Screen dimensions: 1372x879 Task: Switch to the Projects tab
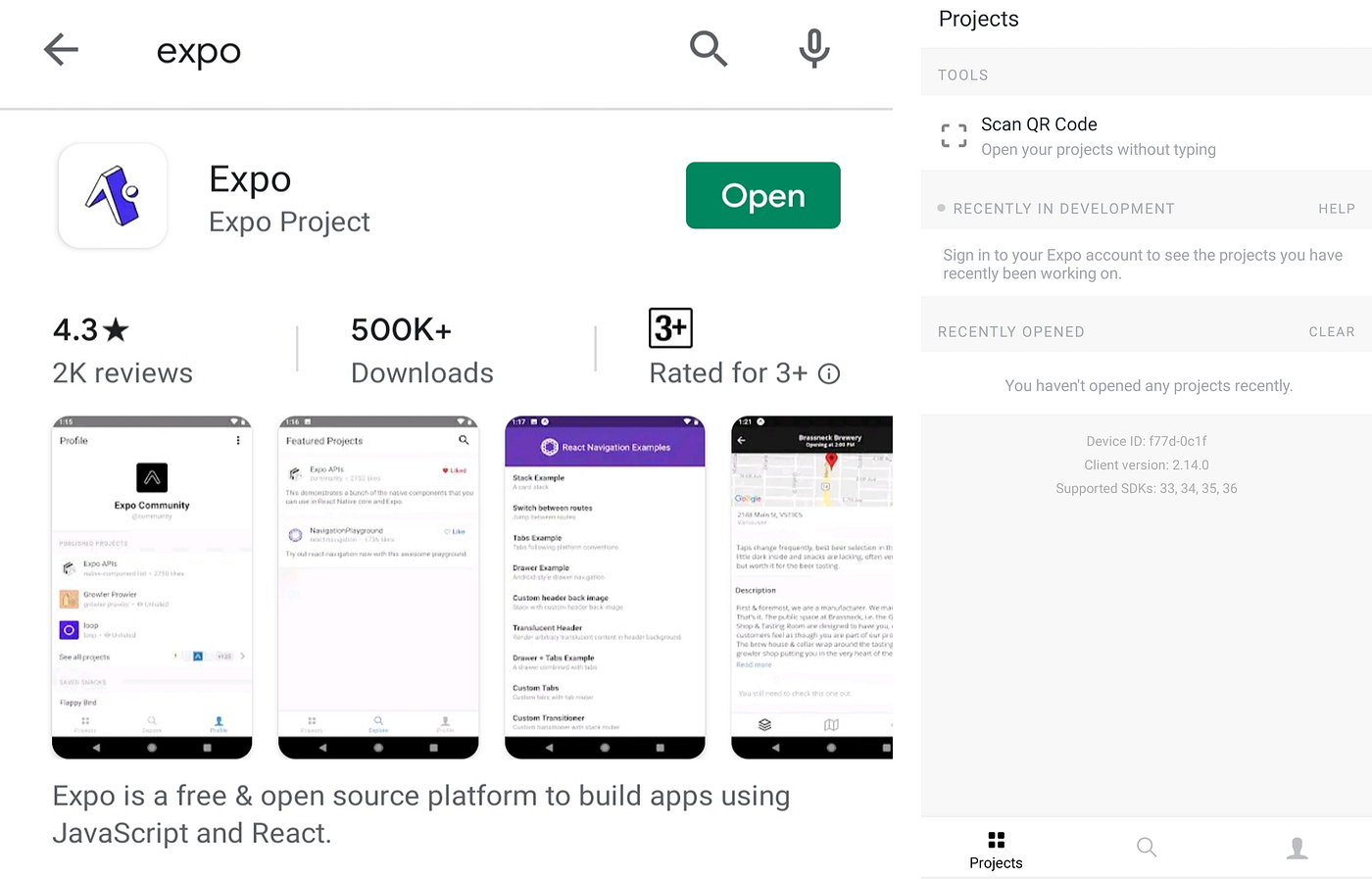[x=996, y=849]
